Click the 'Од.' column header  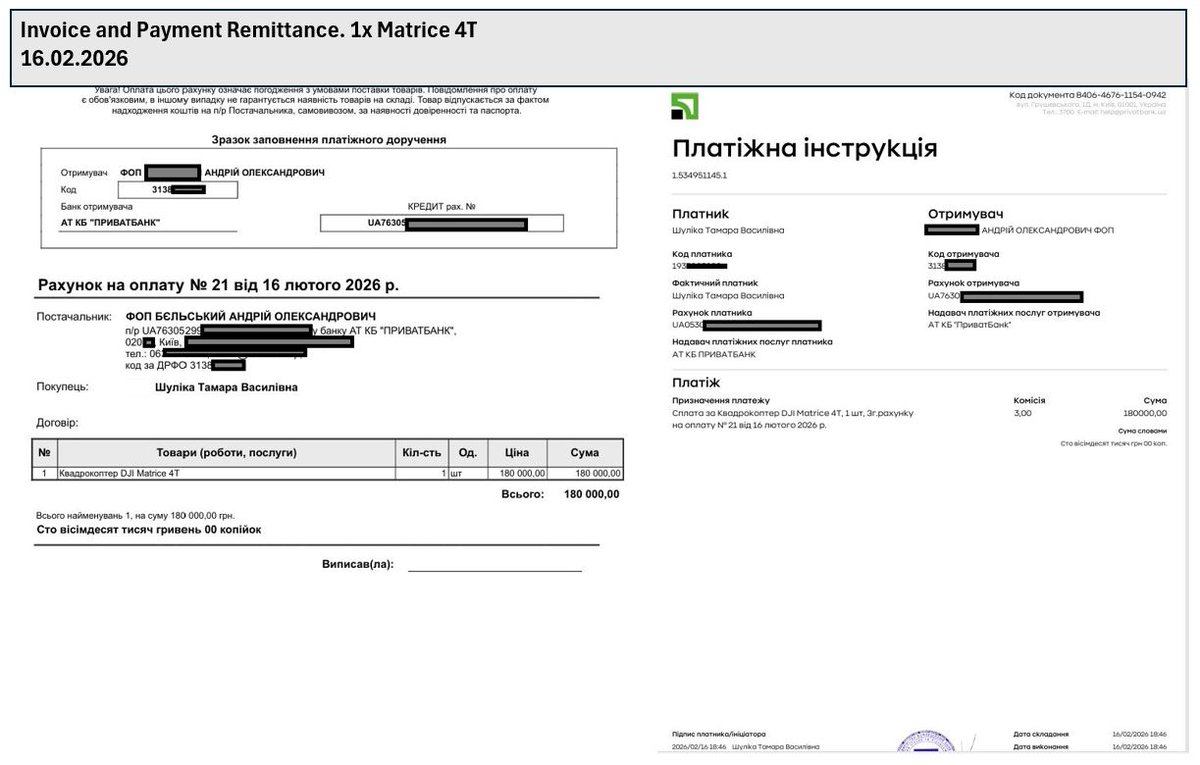click(467, 453)
